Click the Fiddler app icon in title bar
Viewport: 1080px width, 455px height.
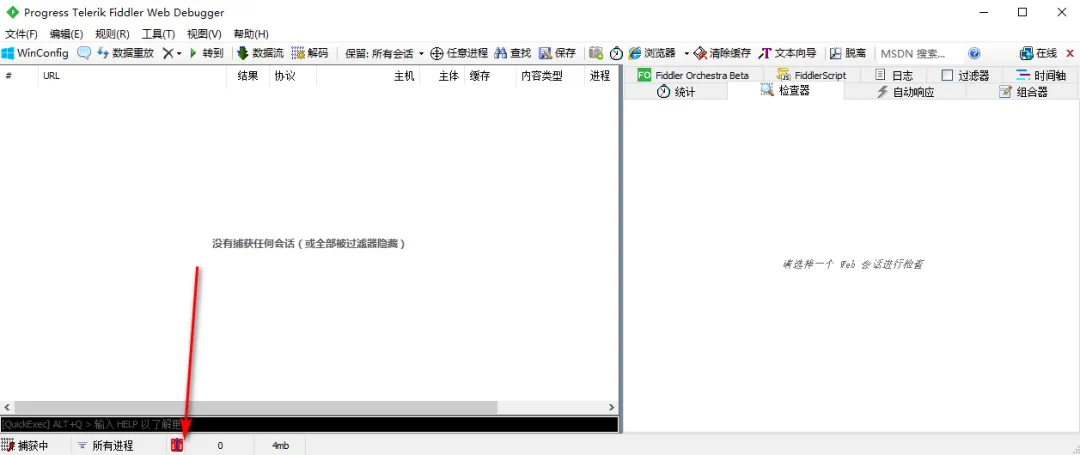tap(12, 12)
